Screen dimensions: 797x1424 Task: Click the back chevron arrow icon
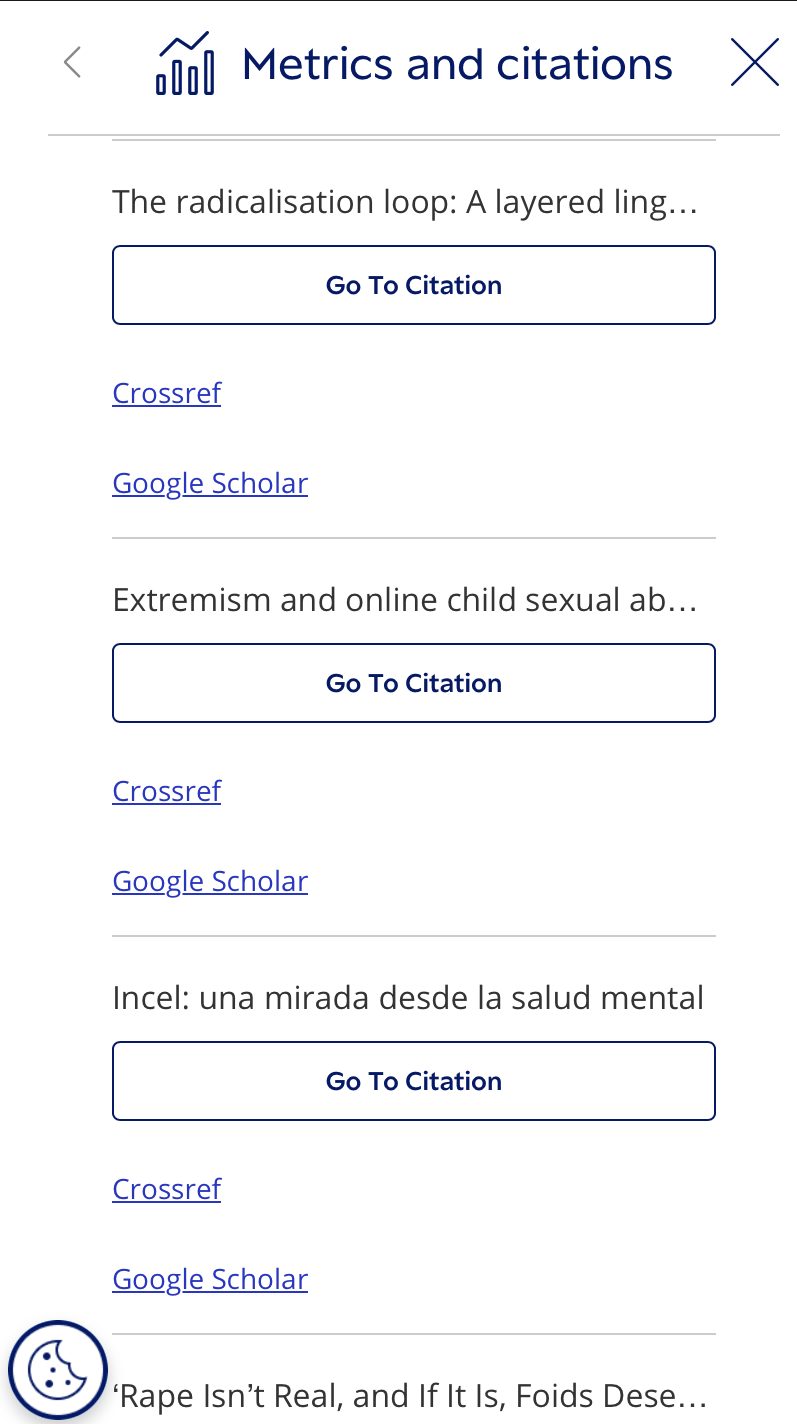click(x=72, y=62)
